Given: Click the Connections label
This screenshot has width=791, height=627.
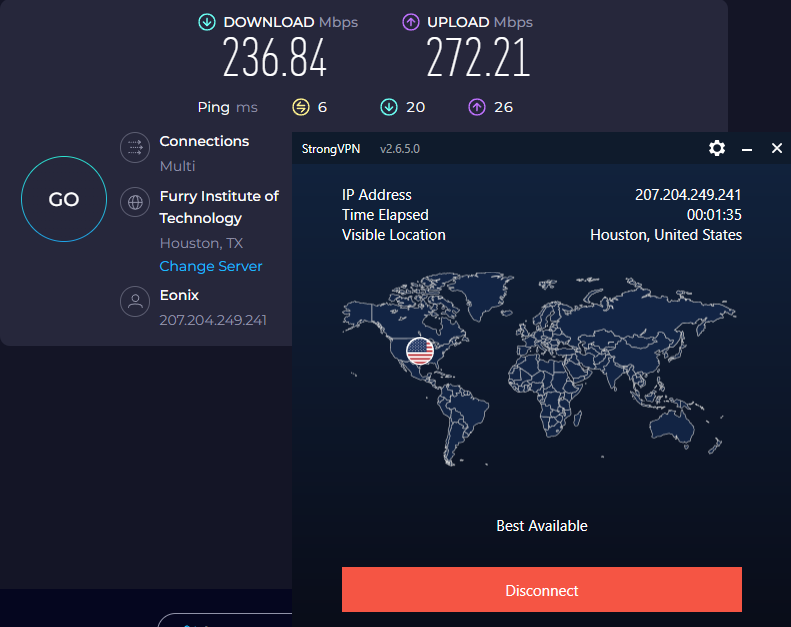Looking at the screenshot, I should pos(204,141).
